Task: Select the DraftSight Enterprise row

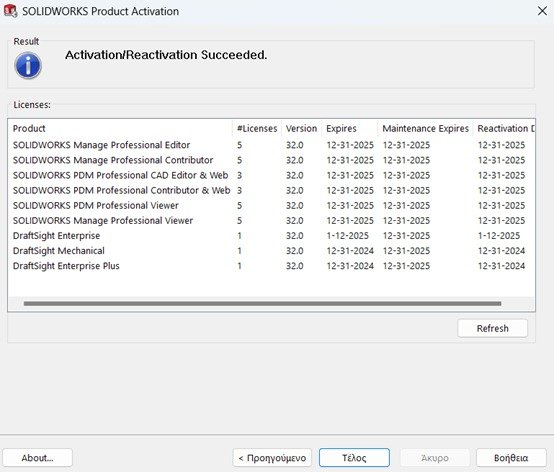Action: click(x=271, y=236)
